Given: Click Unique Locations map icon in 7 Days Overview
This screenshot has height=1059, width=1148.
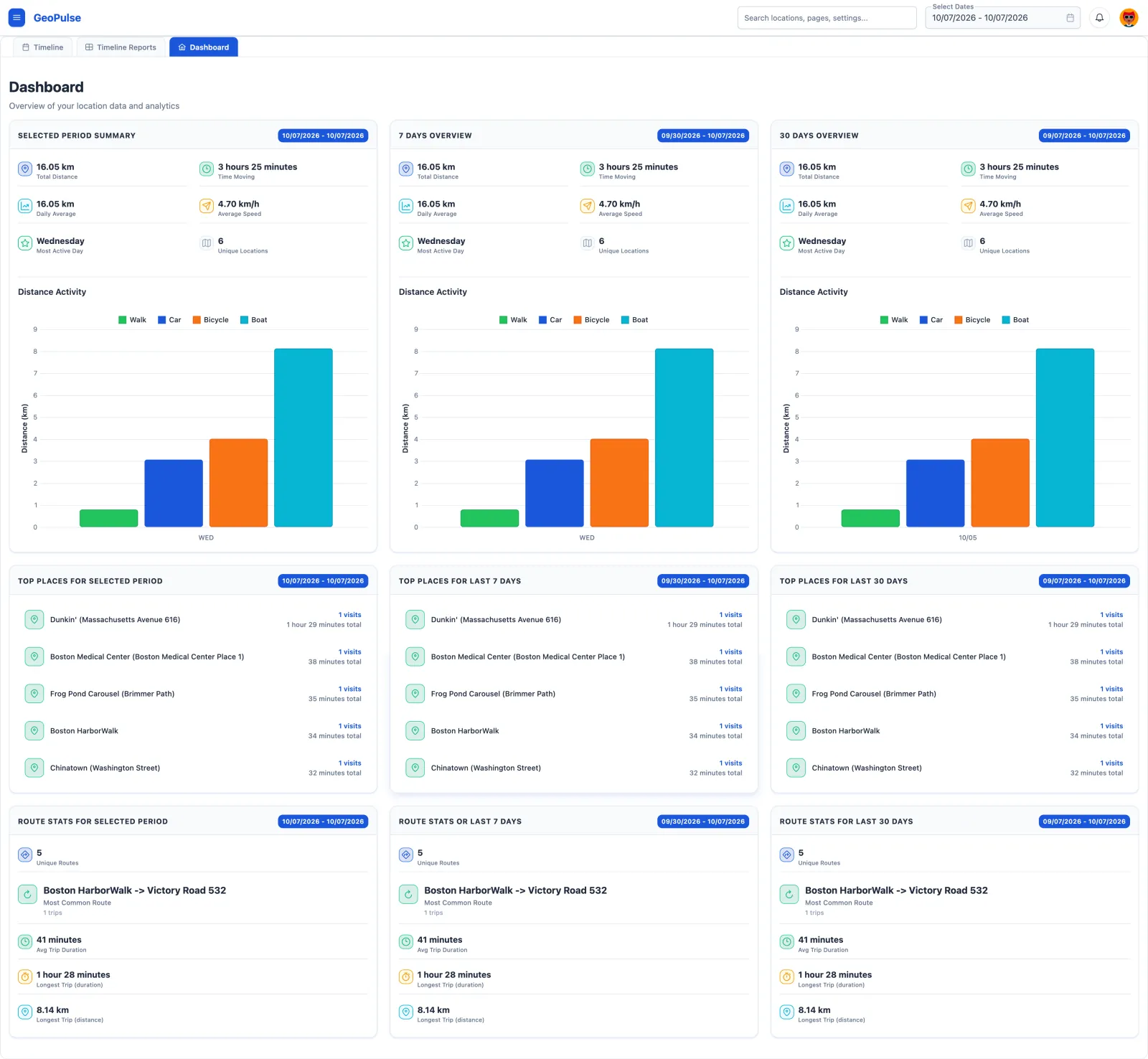Looking at the screenshot, I should pyautogui.click(x=588, y=243).
